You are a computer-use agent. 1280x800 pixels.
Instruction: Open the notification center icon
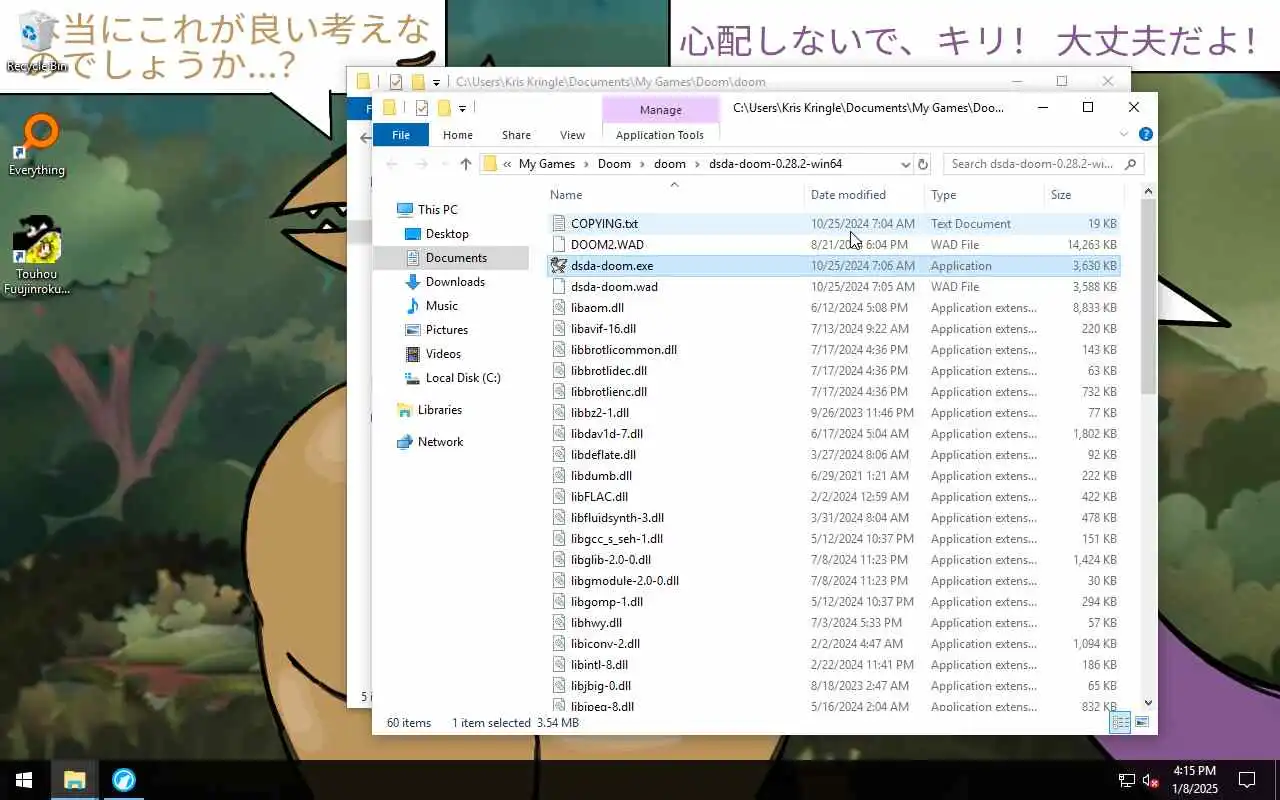(x=1247, y=780)
